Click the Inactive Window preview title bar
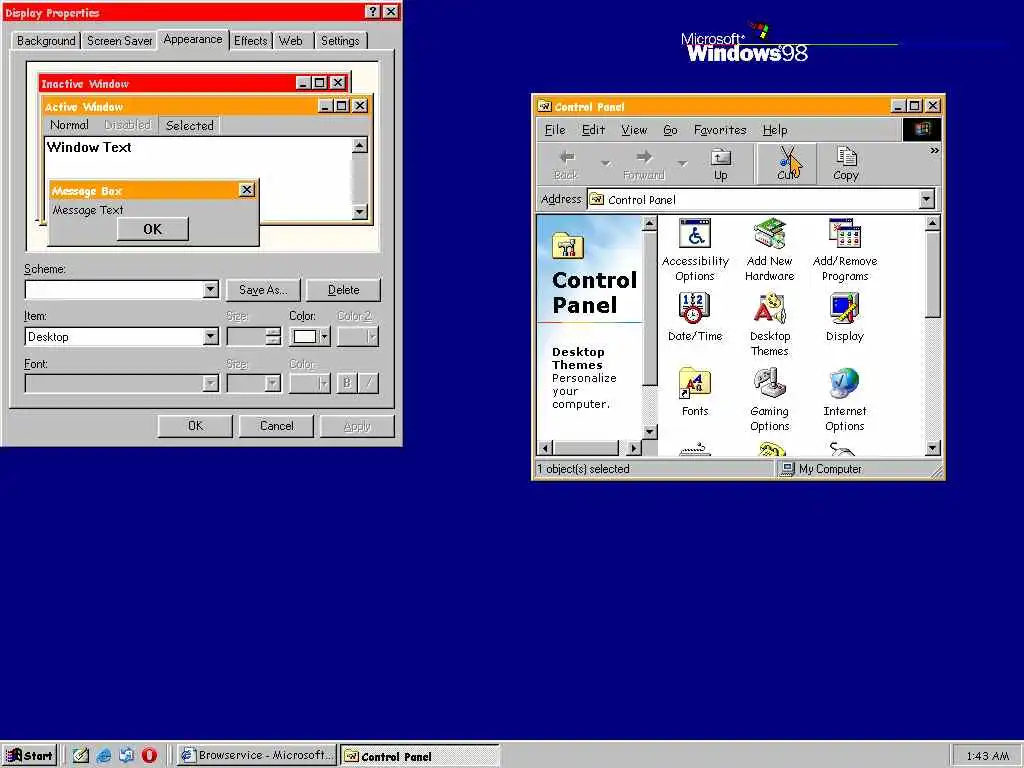The height and width of the screenshot is (768, 1024). tap(193, 83)
